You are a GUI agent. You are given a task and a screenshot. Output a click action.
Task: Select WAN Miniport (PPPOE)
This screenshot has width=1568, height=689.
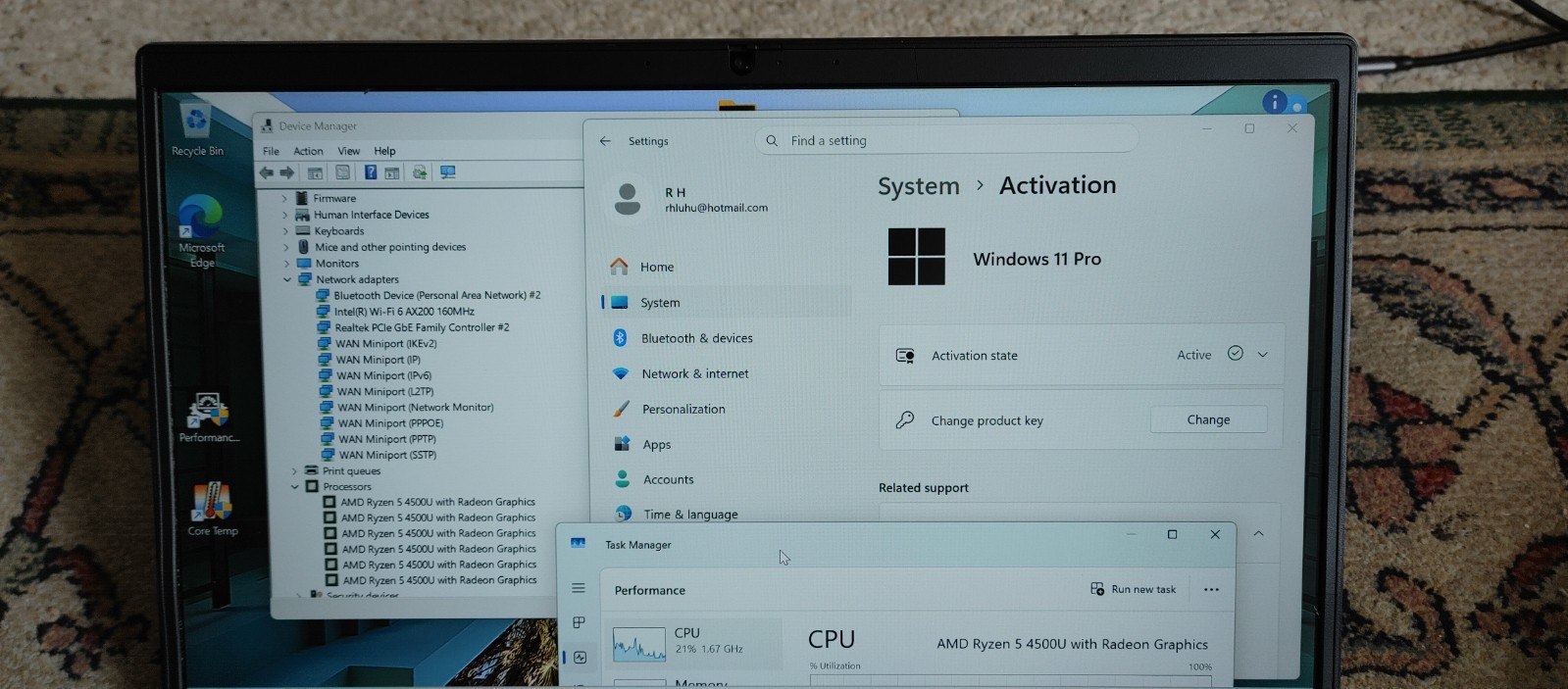381,423
